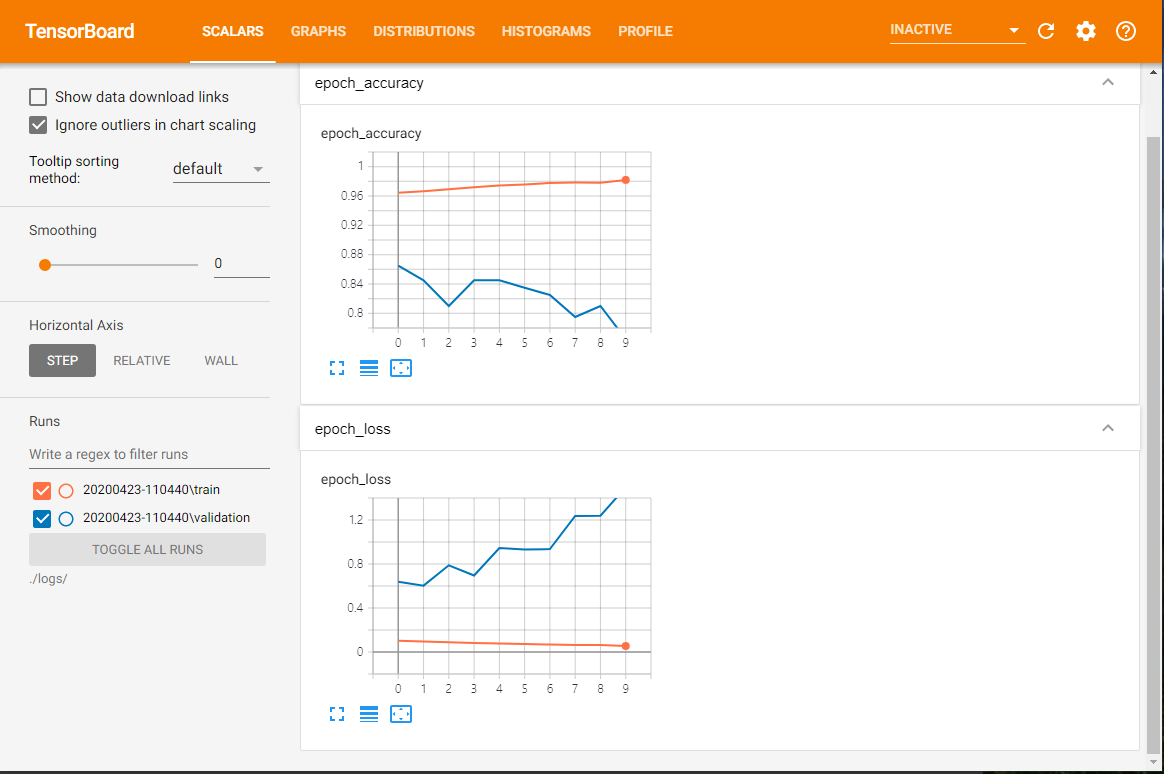Click the Smoothing slider track
The image size is (1164, 774).
click(x=121, y=265)
